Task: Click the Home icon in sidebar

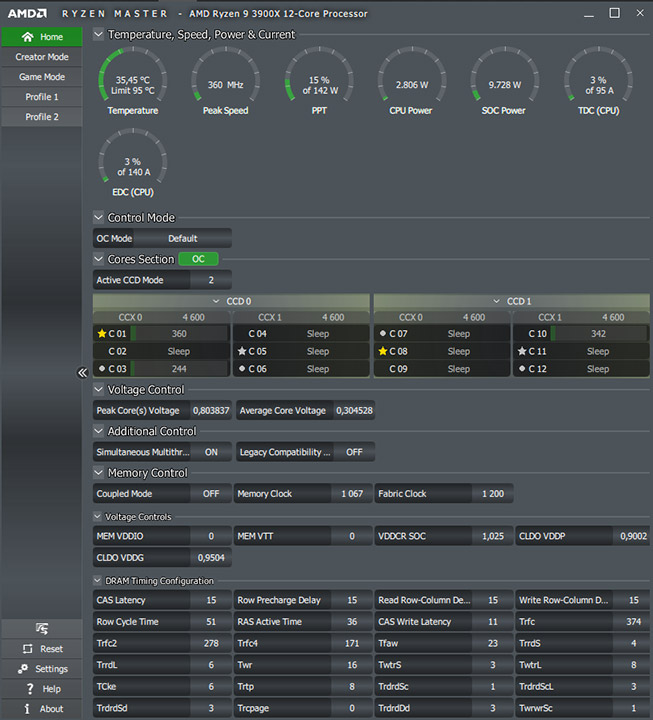Action: (x=28, y=37)
